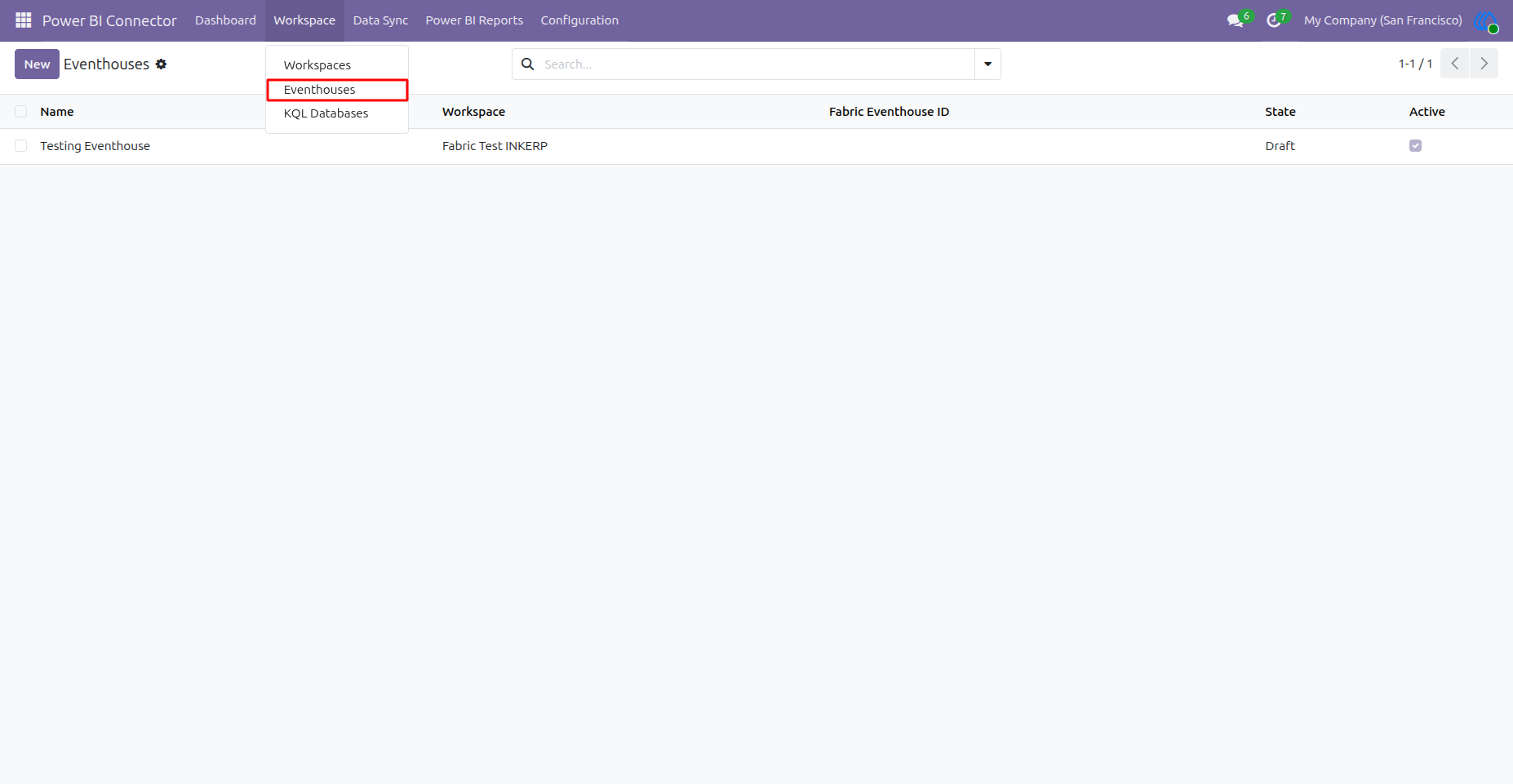The image size is (1513, 784).
Task: Open the Eventhouses settings gear
Action: click(162, 64)
